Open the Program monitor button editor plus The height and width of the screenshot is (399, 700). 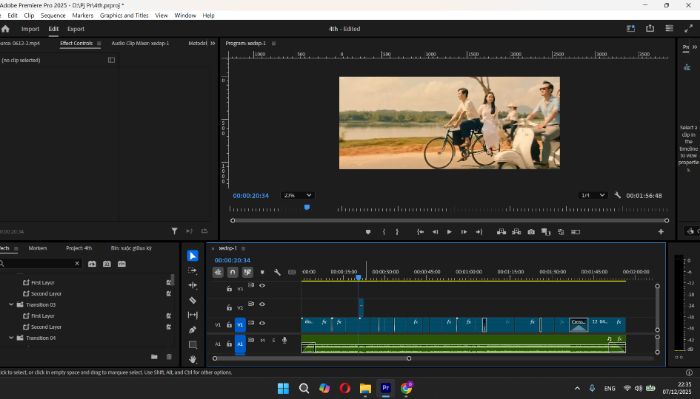[661, 232]
